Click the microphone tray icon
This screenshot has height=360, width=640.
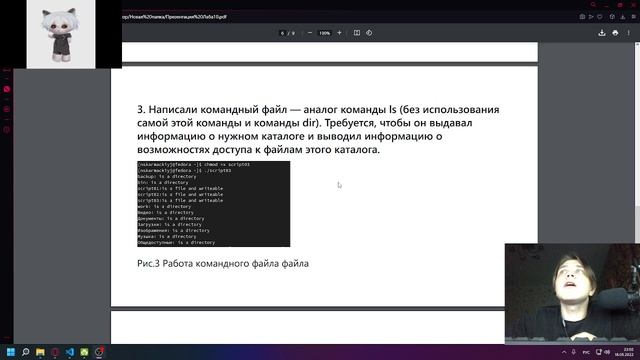pos(573,352)
